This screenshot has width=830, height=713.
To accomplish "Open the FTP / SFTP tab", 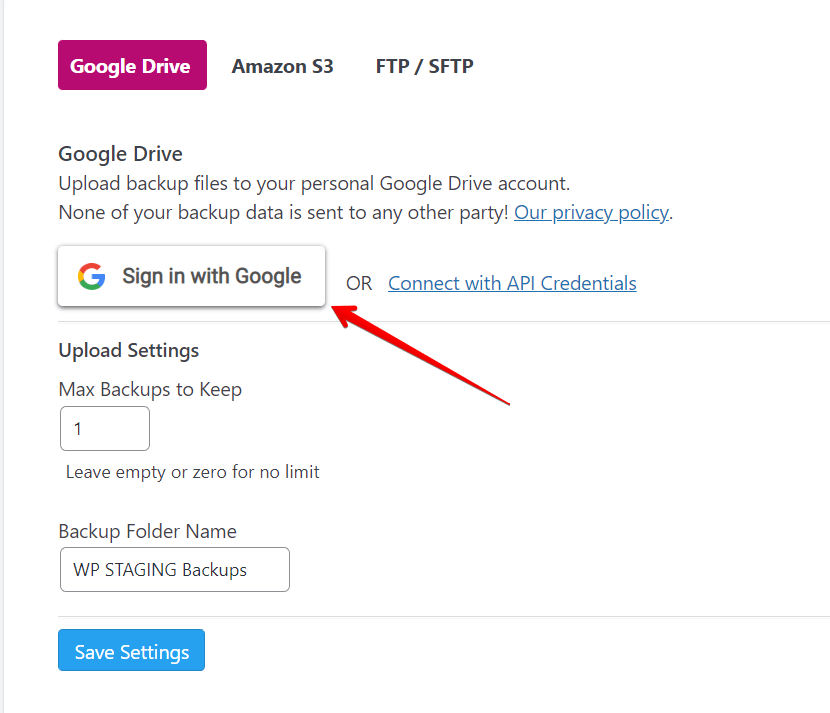I will pos(425,66).
